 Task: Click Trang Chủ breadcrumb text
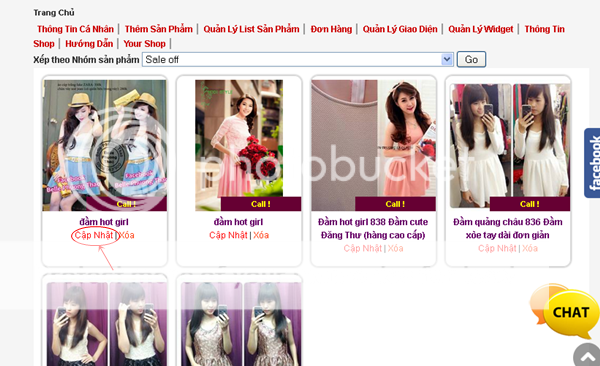pyautogui.click(x=54, y=13)
